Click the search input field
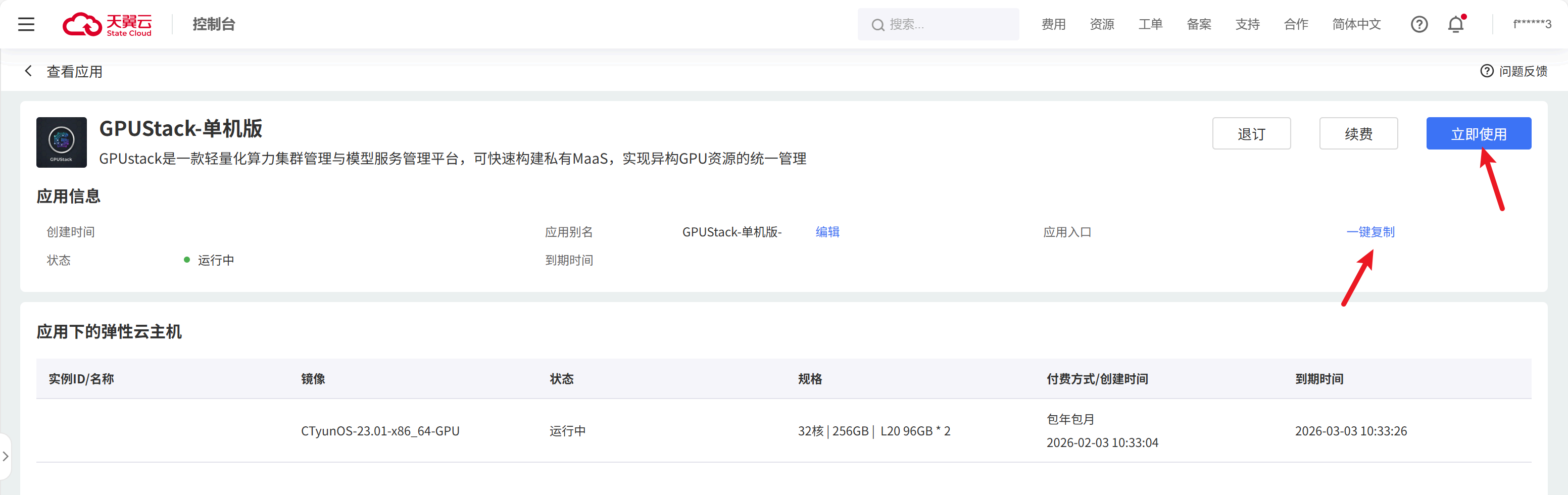1568x495 pixels. (x=938, y=24)
